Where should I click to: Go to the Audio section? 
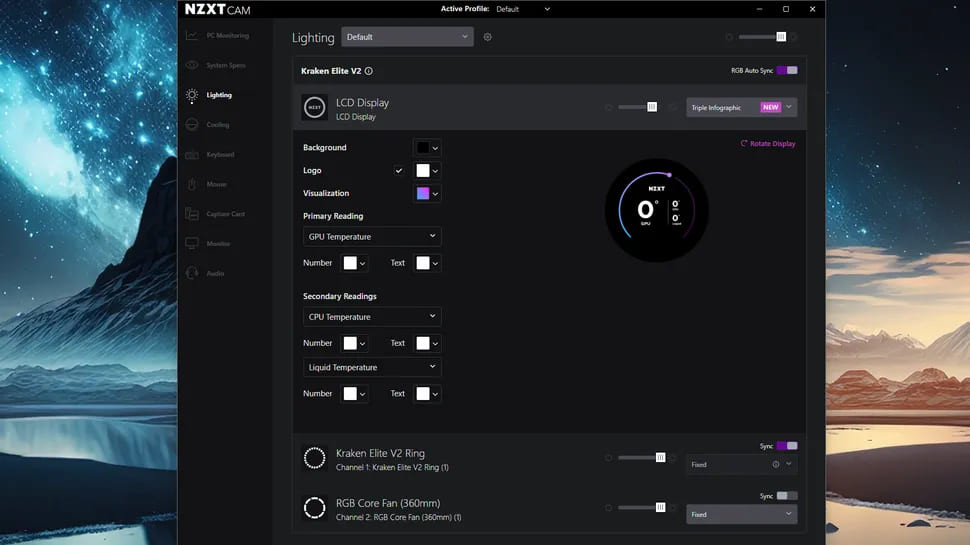[x=192, y=273]
